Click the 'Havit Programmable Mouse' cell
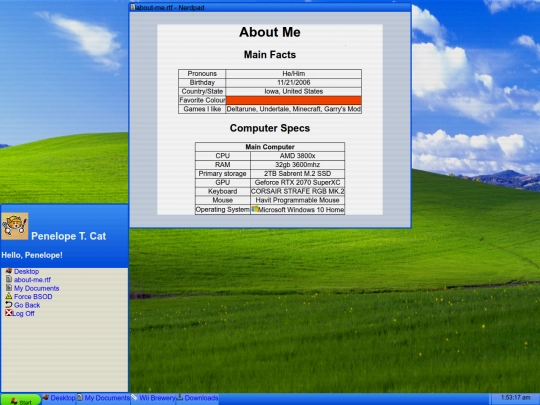This screenshot has height=405, width=540. pos(298,200)
